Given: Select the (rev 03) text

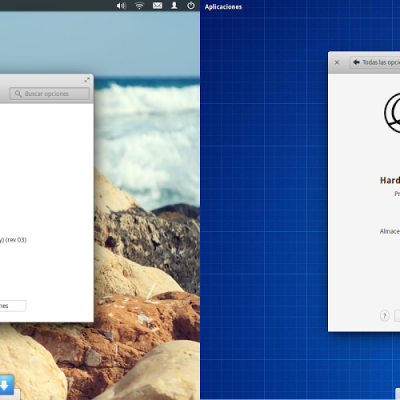Looking at the screenshot, I should tap(16, 240).
